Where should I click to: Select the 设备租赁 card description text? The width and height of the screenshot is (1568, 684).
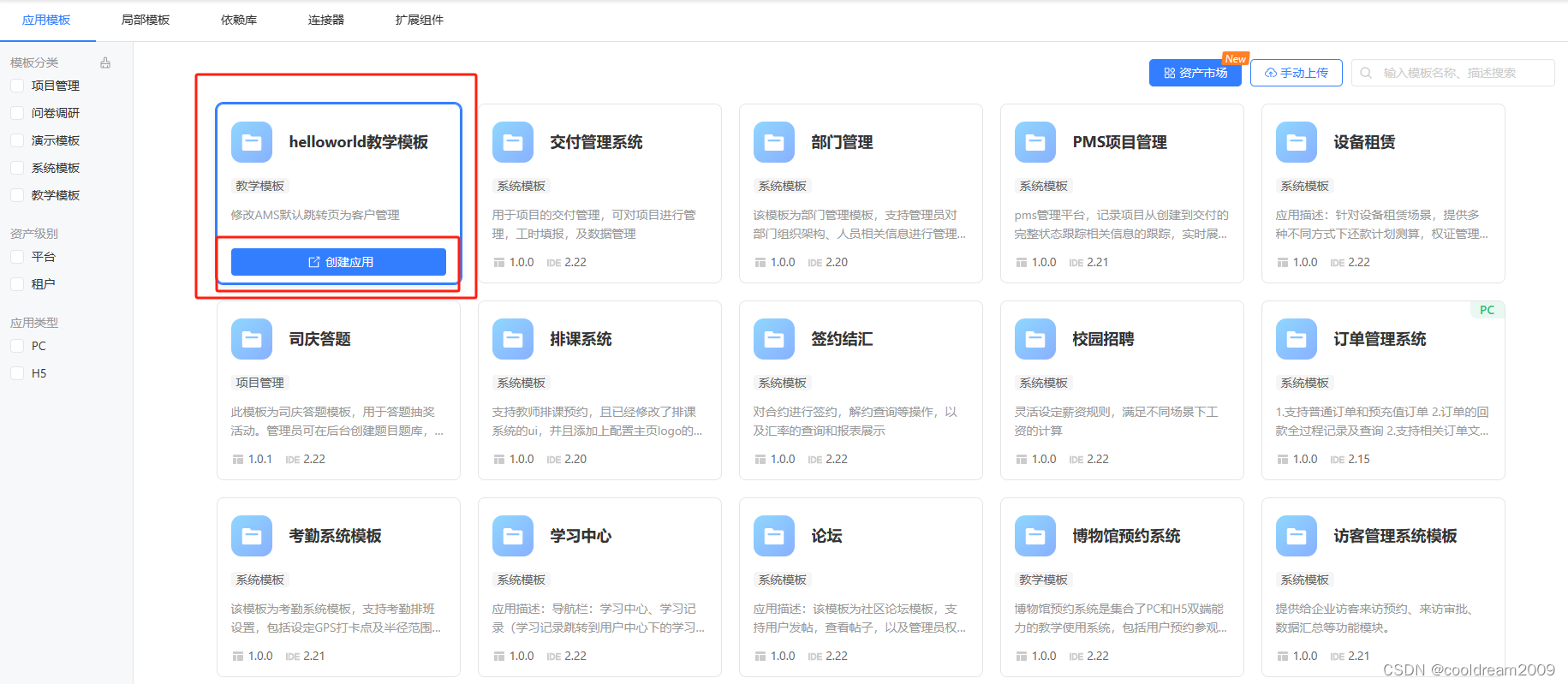(x=1382, y=224)
